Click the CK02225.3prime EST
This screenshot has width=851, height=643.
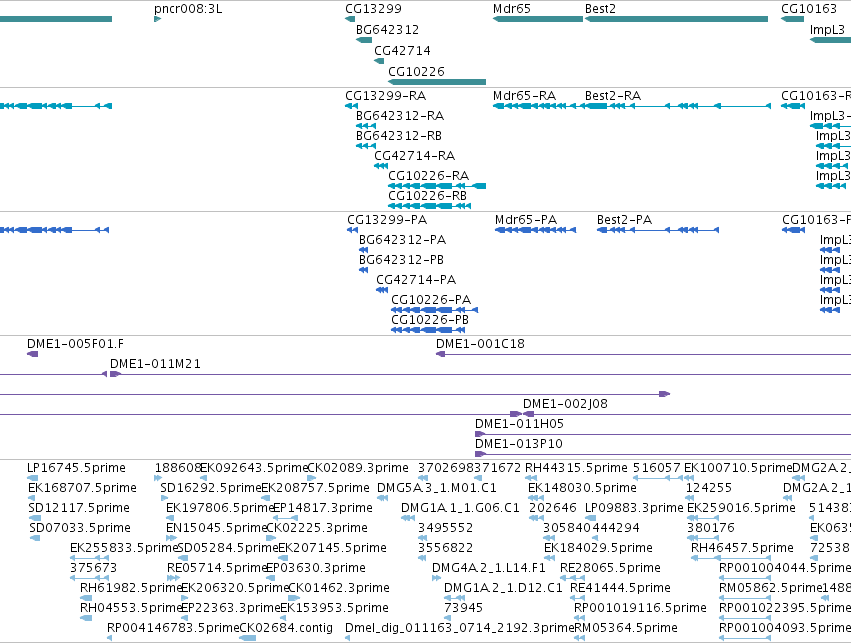coord(271,538)
